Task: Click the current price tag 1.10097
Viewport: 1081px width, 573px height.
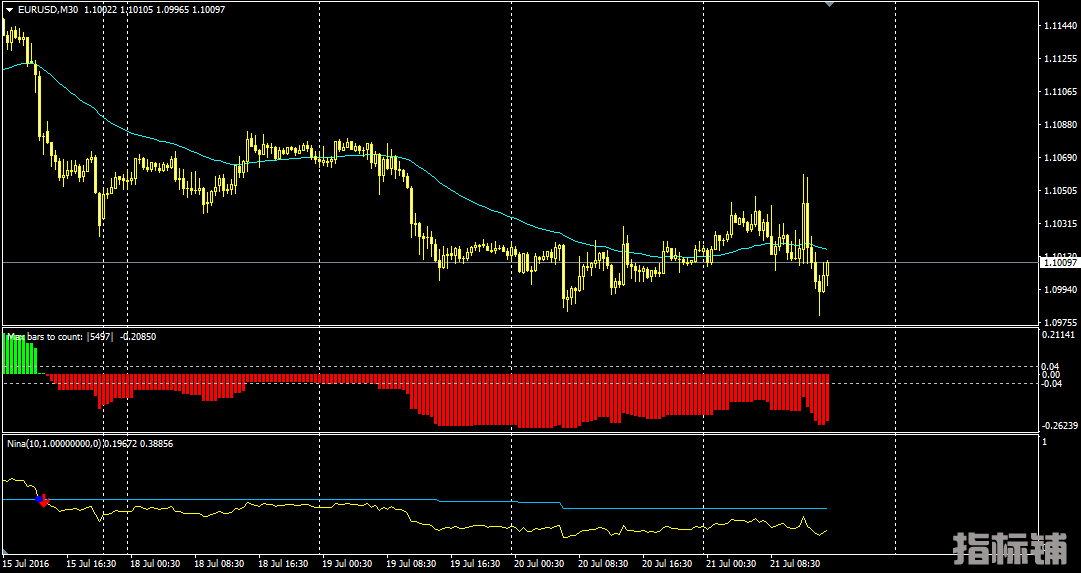Action: 1059,262
